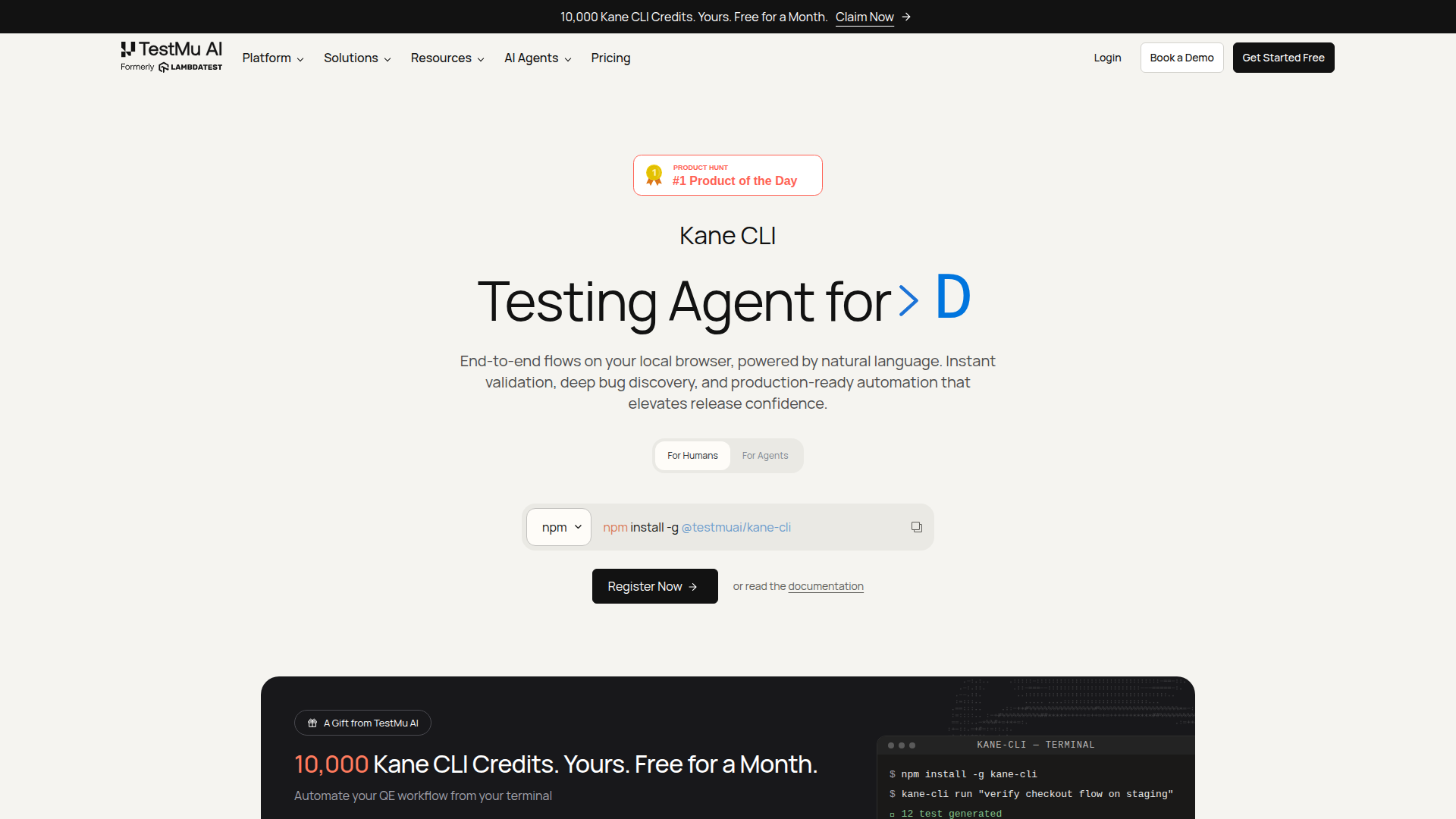Expand the AI Agents dropdown
Image resolution: width=1456 pixels, height=819 pixels.
point(538,58)
